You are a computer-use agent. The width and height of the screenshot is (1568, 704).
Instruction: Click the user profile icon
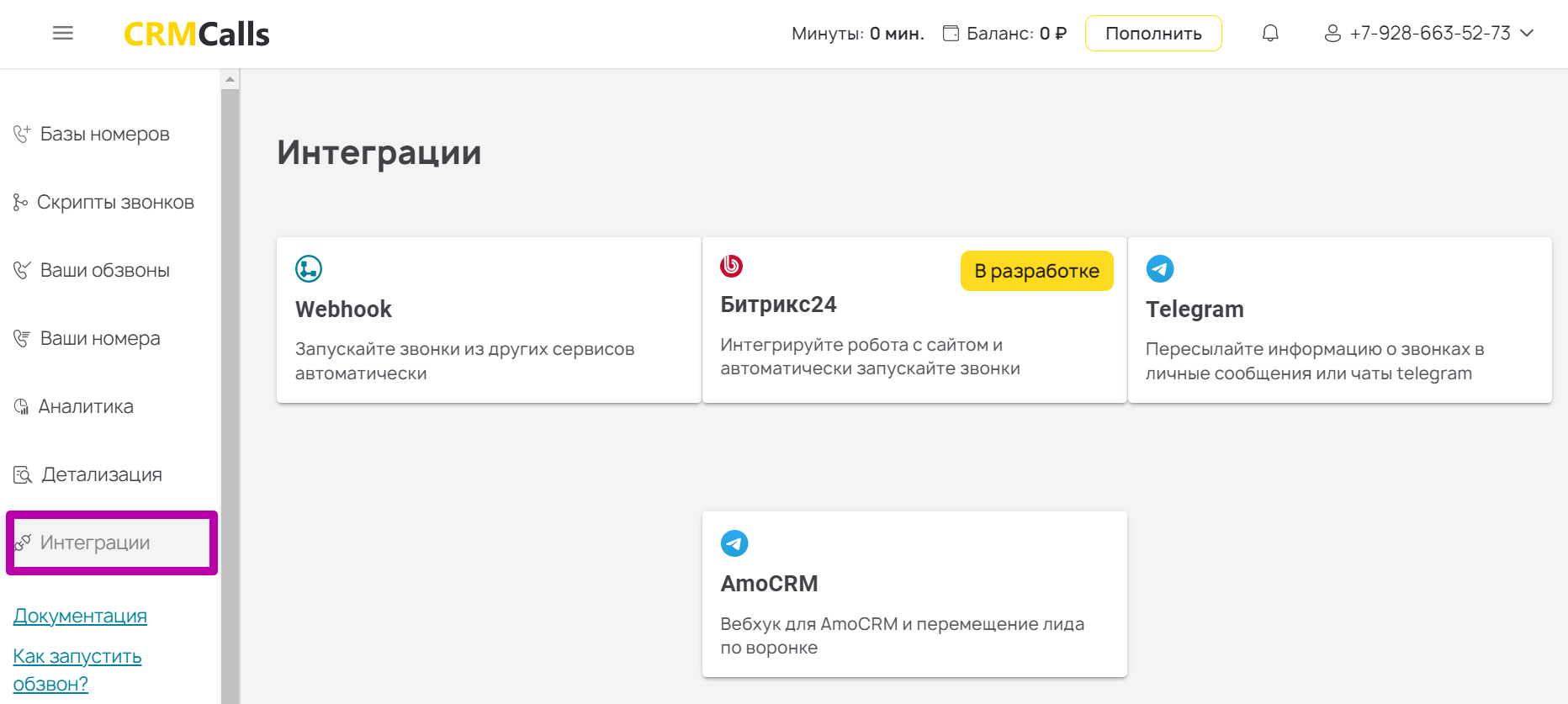tap(1332, 34)
